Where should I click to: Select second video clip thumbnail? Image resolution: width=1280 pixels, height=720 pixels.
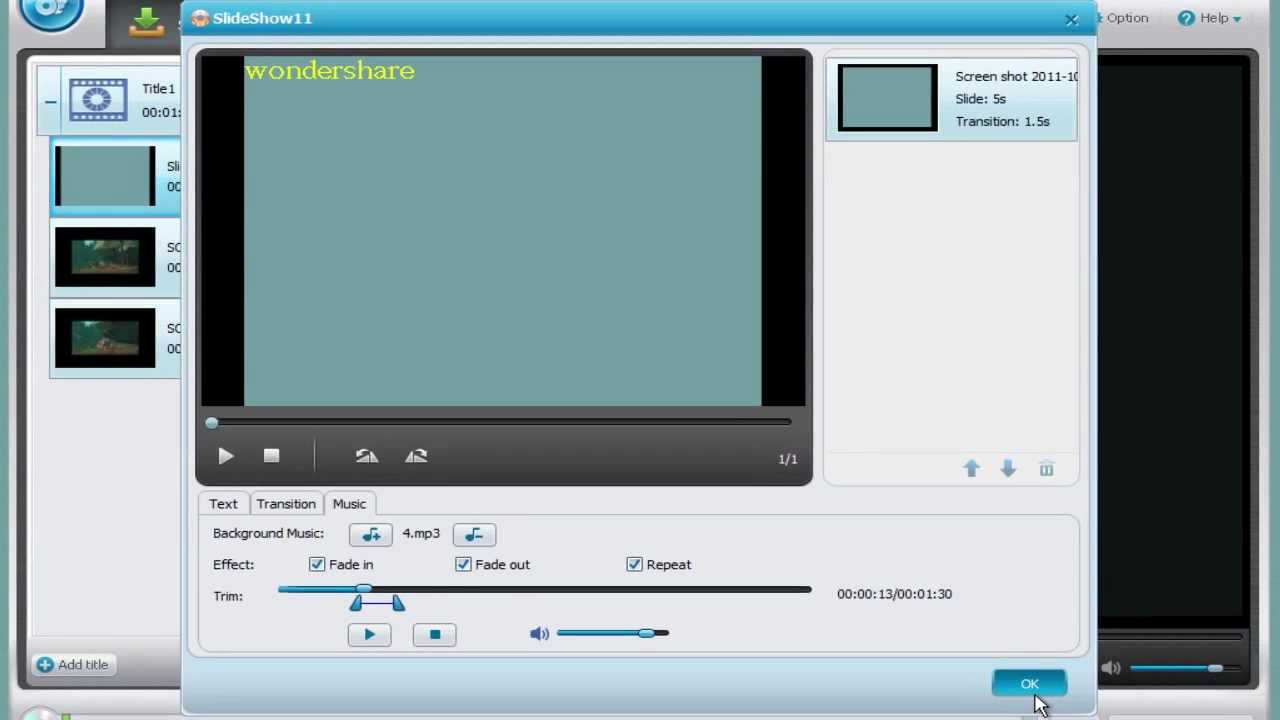point(105,338)
